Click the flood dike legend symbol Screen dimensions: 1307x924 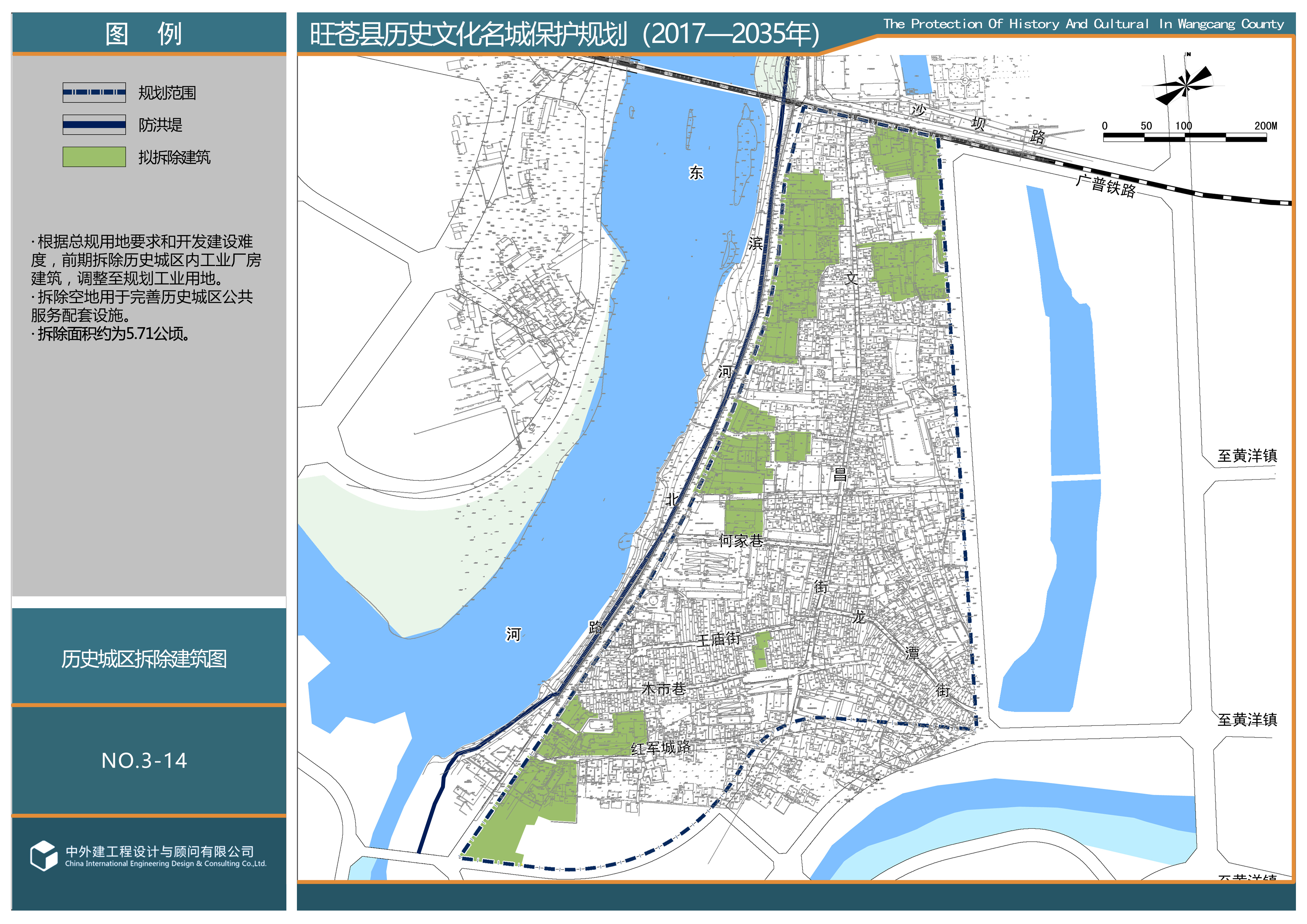click(x=94, y=125)
